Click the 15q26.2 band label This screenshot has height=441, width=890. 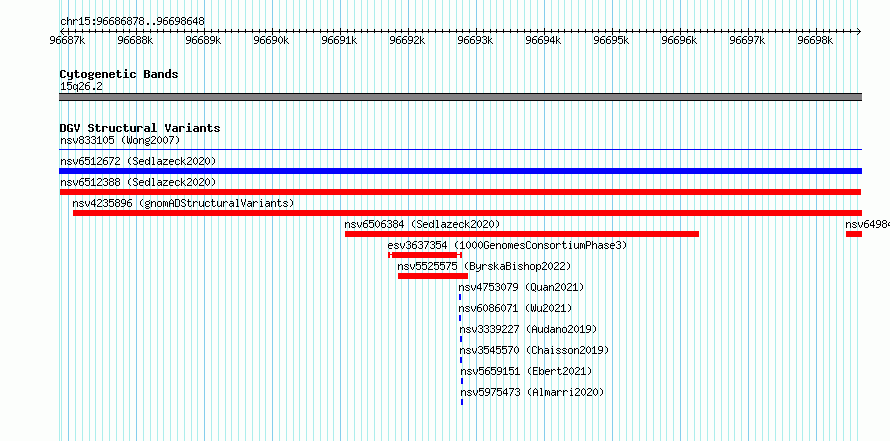tap(81, 87)
